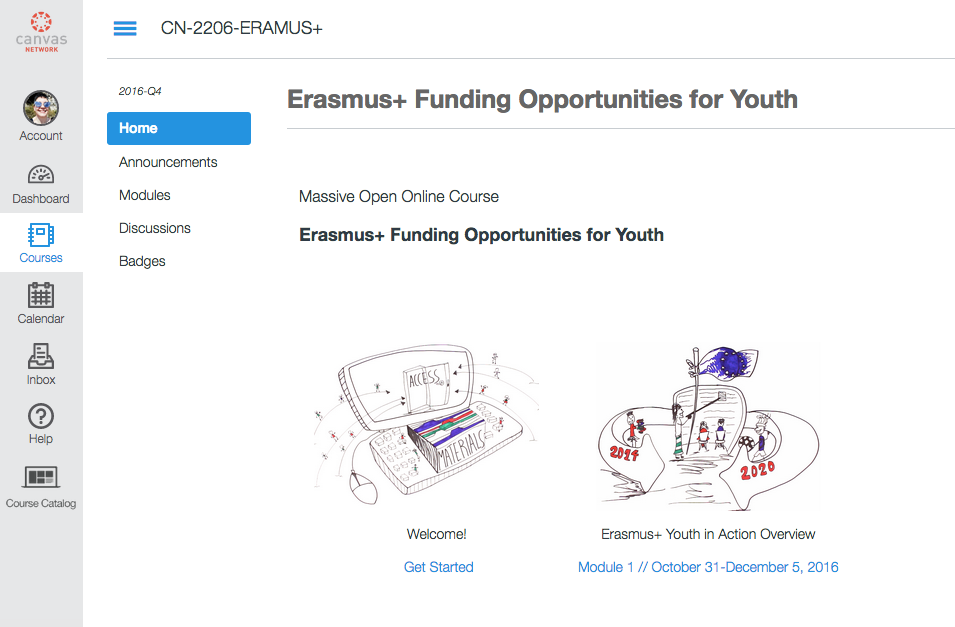The height and width of the screenshot is (627, 955).
Task: Open the Inbox tray icon
Action: pyautogui.click(x=41, y=357)
